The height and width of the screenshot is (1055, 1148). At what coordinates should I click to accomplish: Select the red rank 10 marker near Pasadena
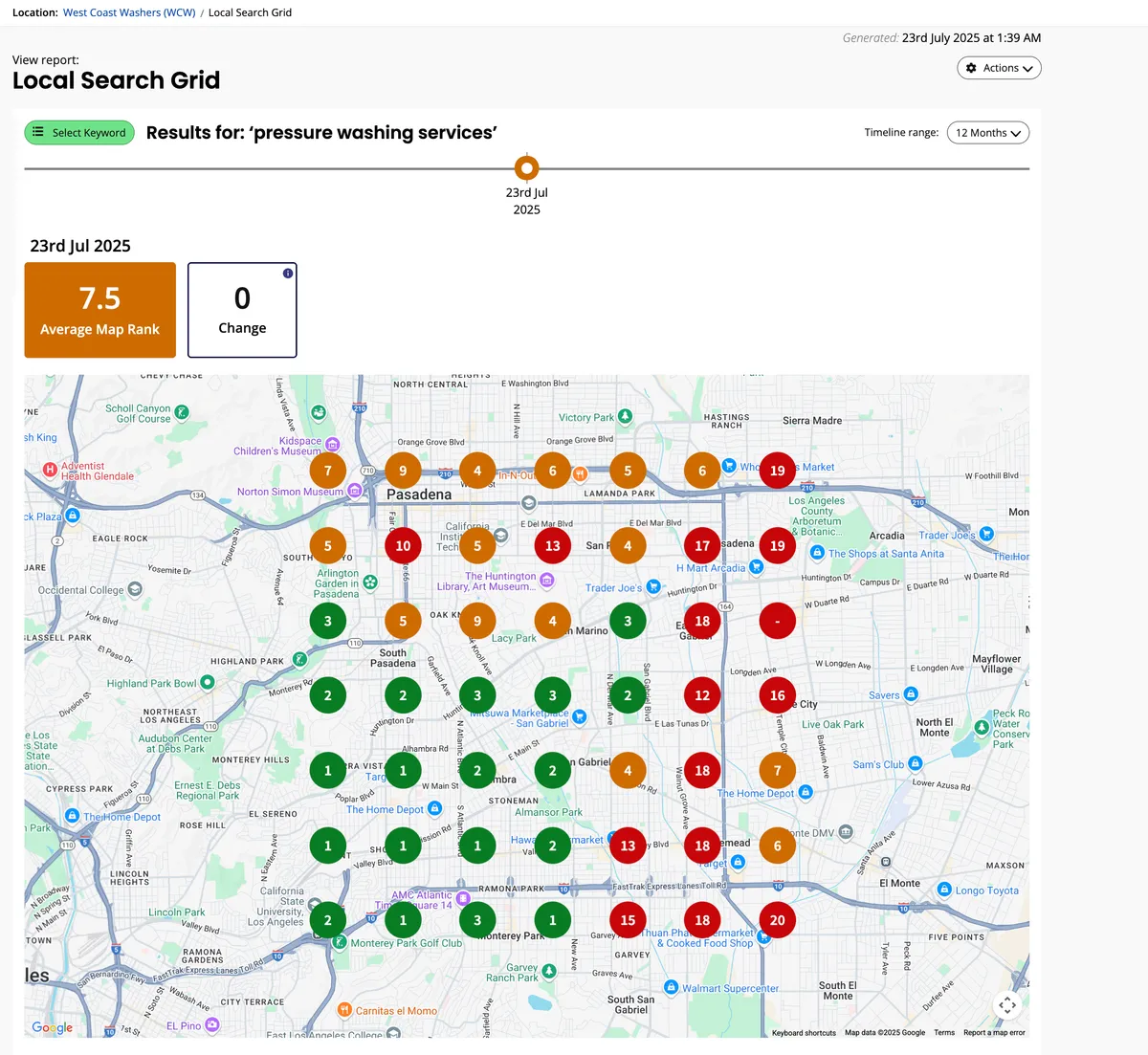click(x=403, y=545)
